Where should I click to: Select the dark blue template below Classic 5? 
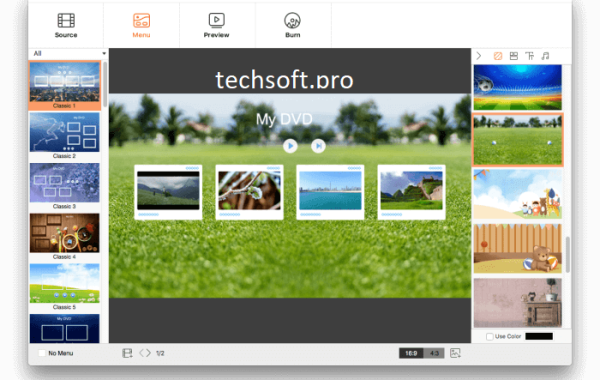(x=65, y=328)
